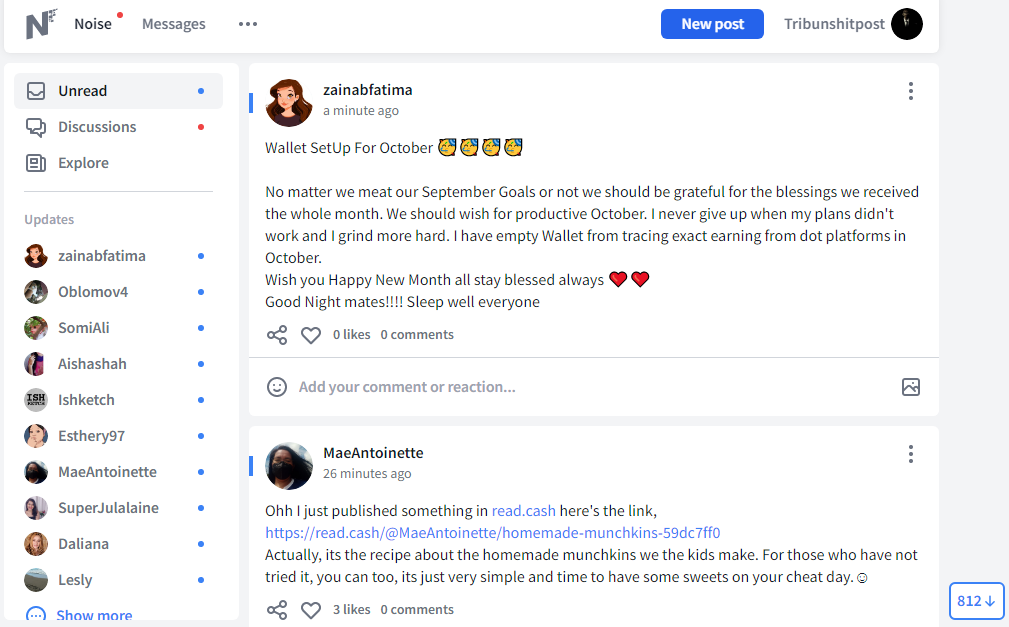Open options menu on MaeAntoinette's post
The width and height of the screenshot is (1009, 627).
click(x=911, y=454)
